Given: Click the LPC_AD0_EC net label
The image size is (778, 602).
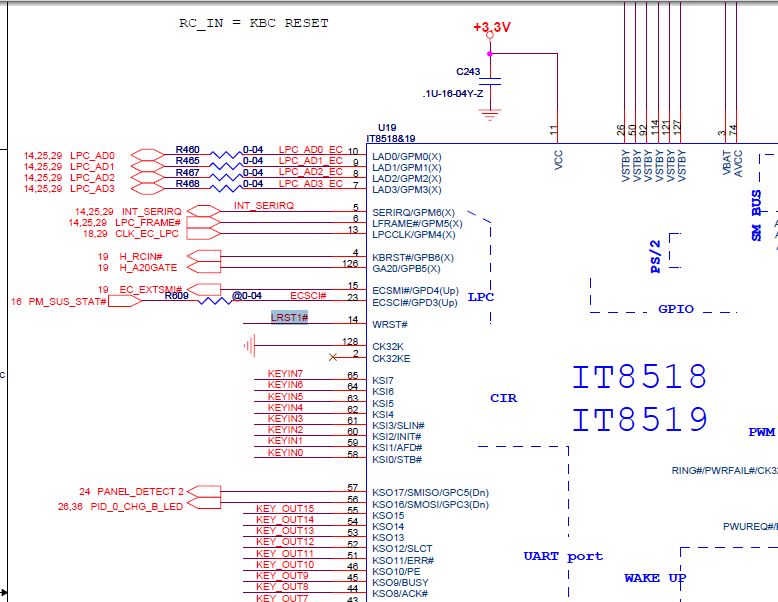Looking at the screenshot, I should point(311,149).
